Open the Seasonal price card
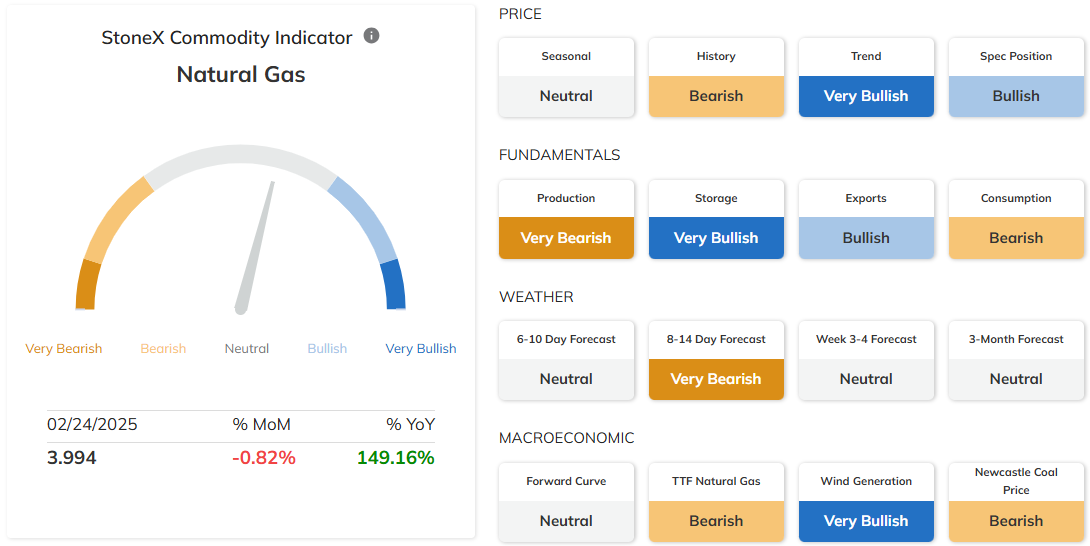 567,77
